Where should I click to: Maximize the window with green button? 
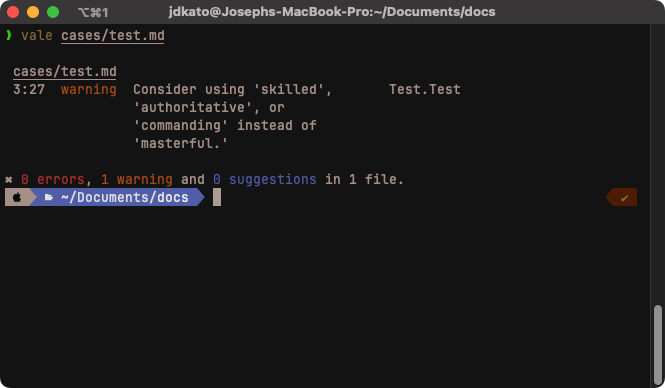pos(53,12)
